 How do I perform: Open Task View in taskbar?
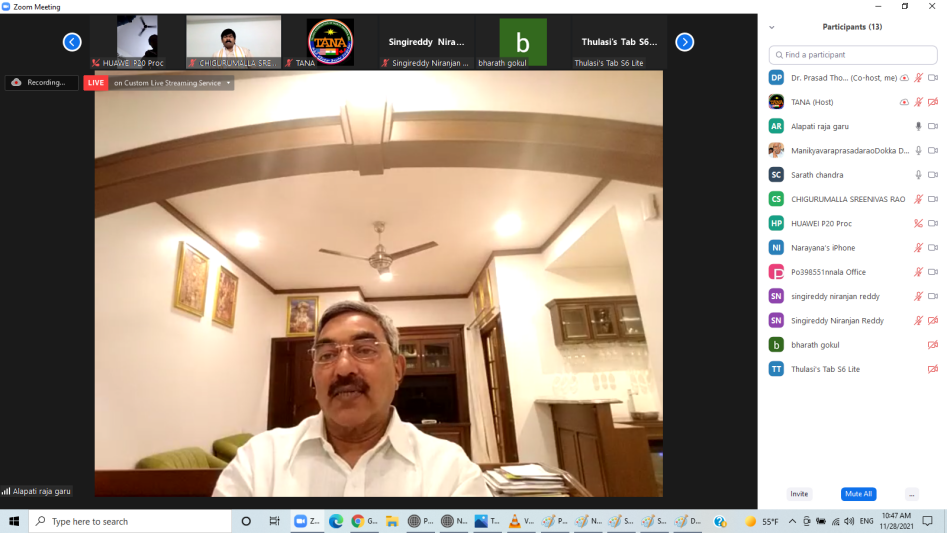click(274, 521)
